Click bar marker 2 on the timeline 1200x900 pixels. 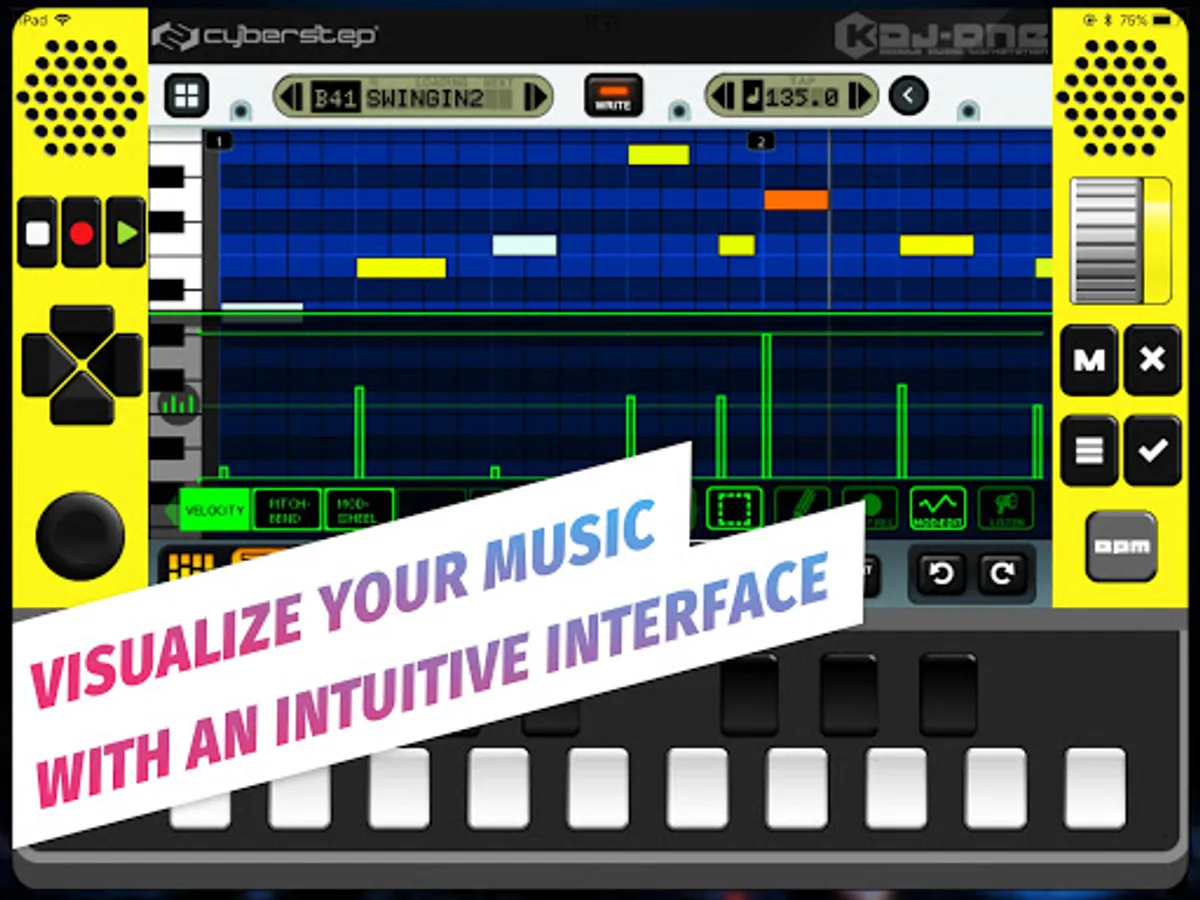(761, 142)
